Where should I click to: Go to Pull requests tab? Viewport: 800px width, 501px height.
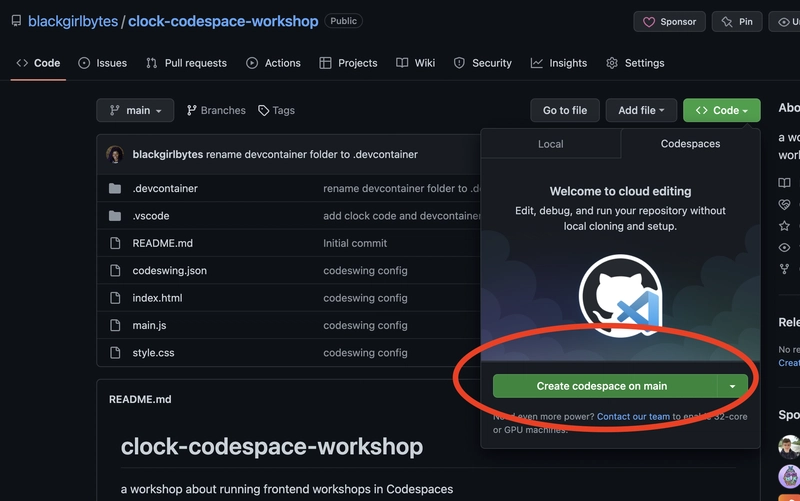point(186,63)
